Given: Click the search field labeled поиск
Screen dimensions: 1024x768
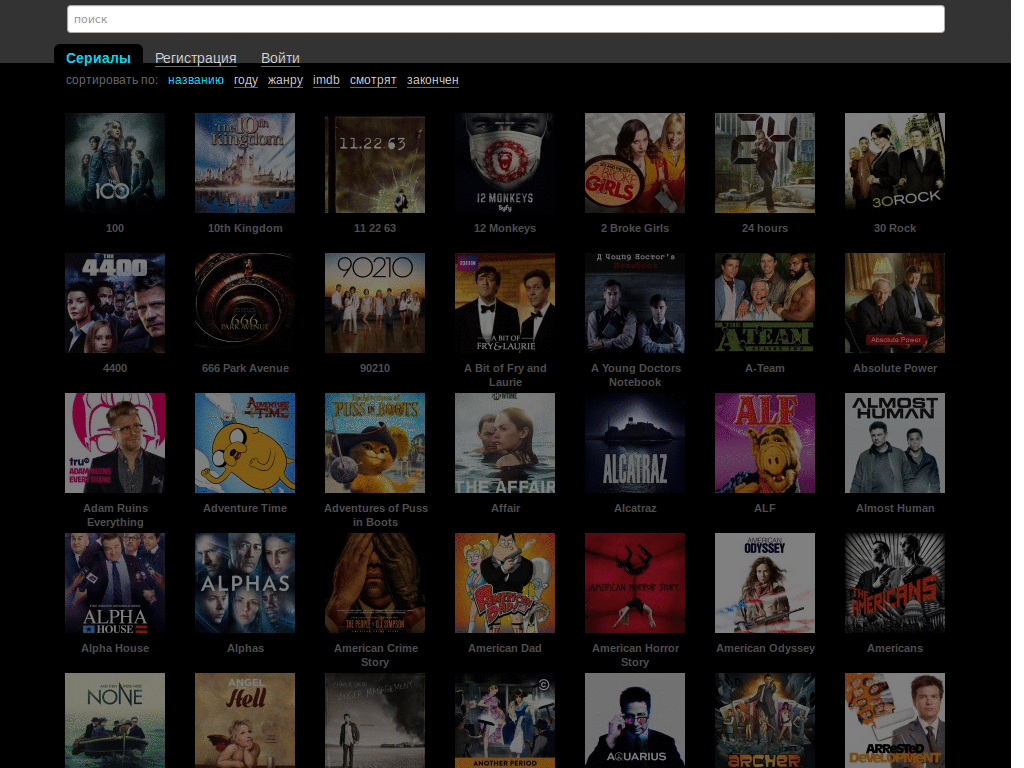Looking at the screenshot, I should pyautogui.click(x=505, y=19).
